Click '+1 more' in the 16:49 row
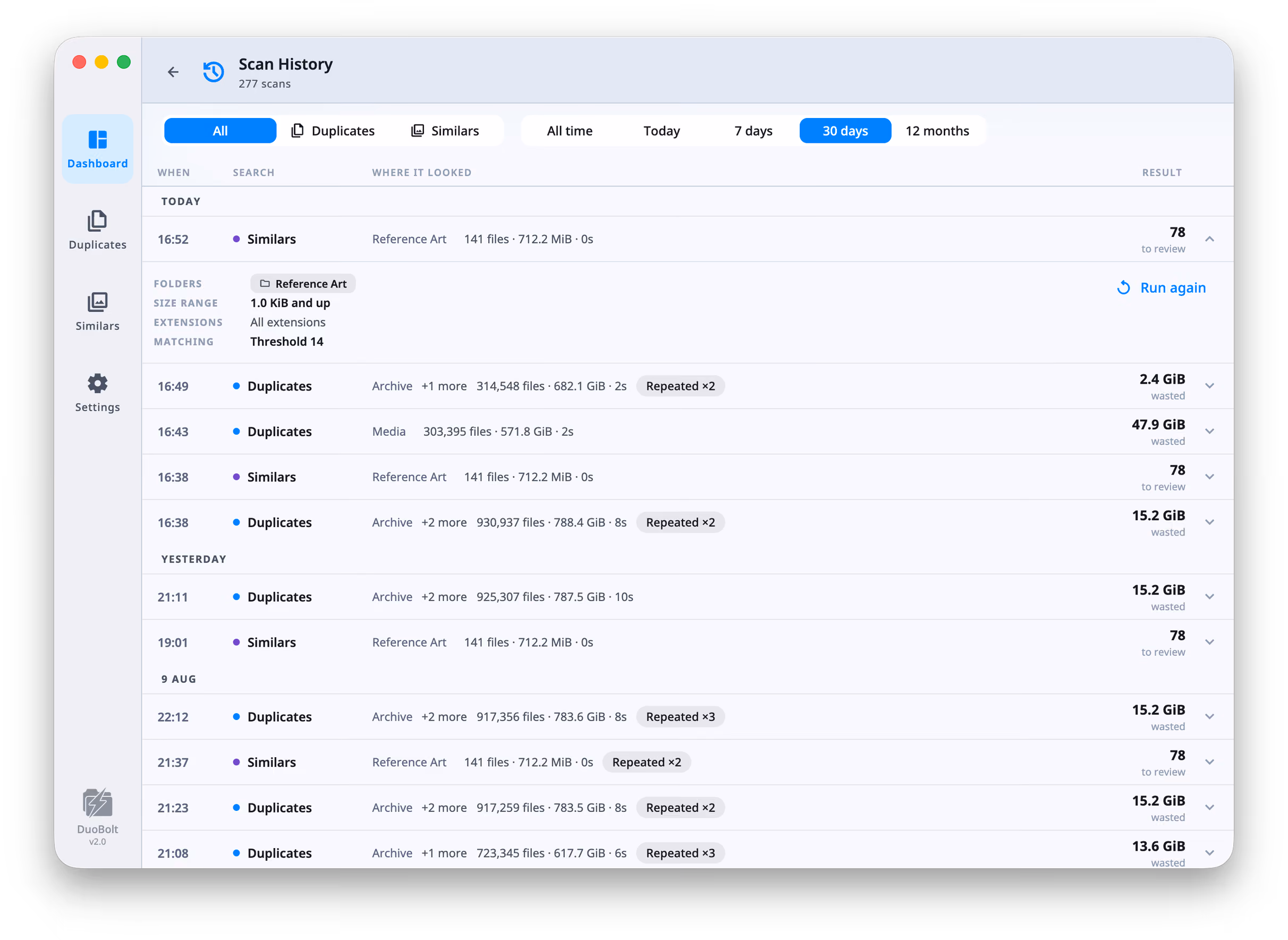The height and width of the screenshot is (940, 1288). 444,386
